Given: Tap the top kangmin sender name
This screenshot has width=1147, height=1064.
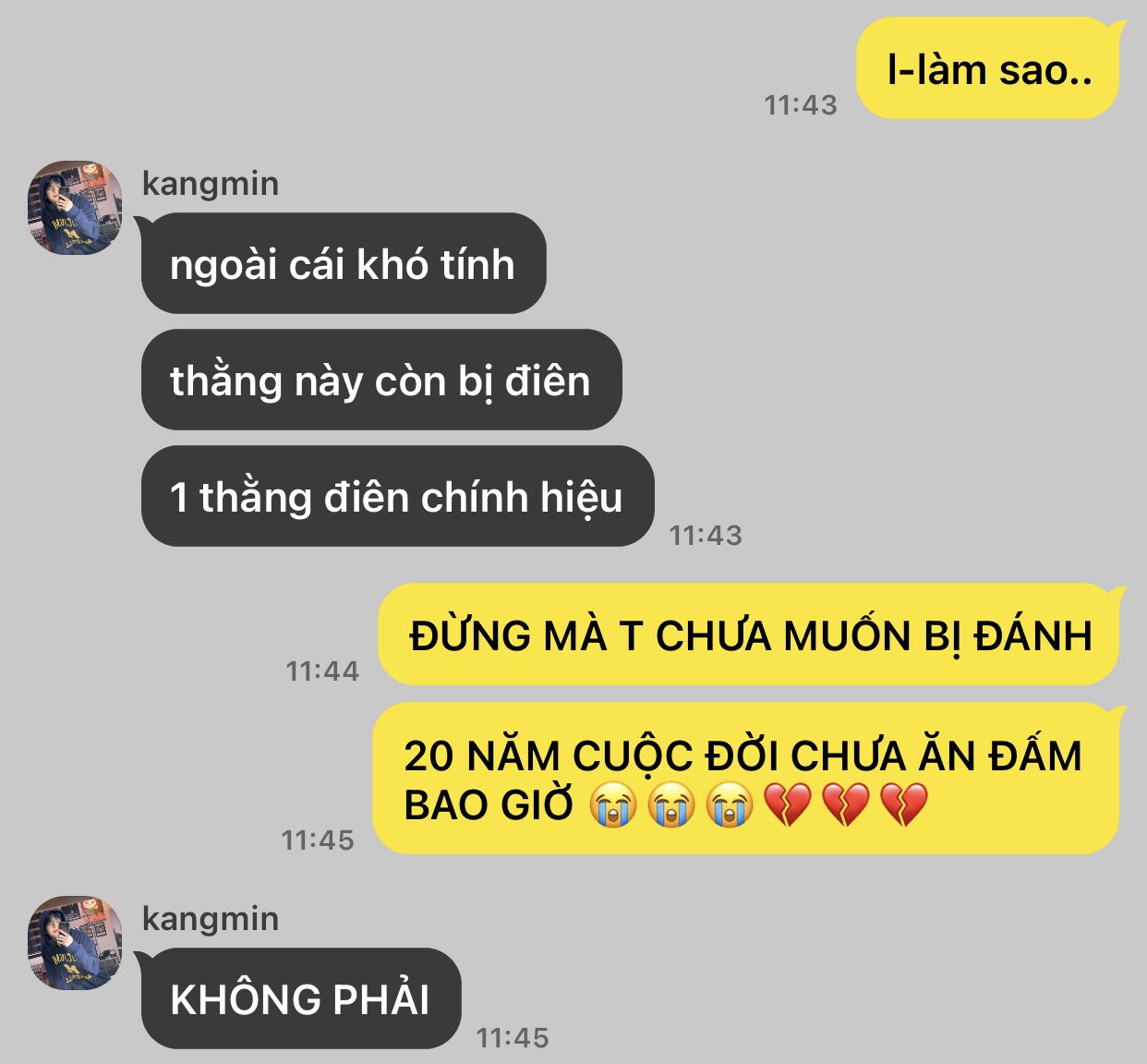Looking at the screenshot, I should [x=211, y=184].
